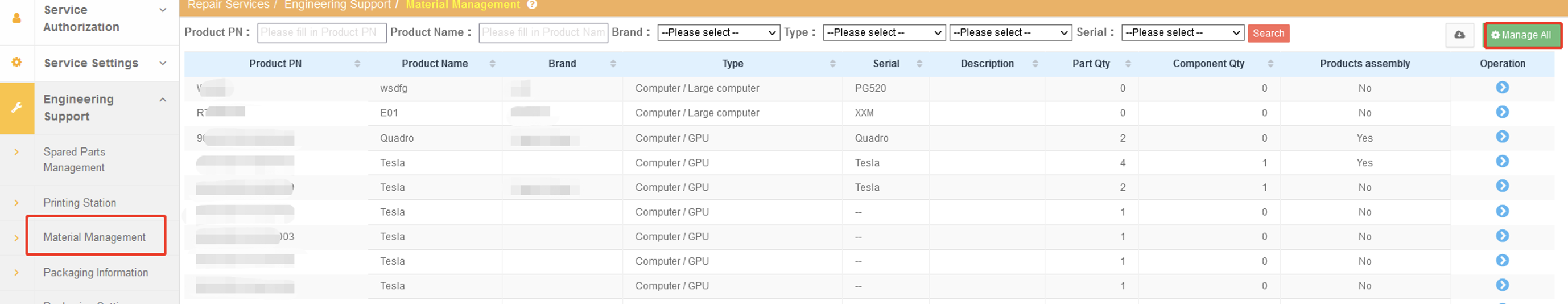Click the Service Settings gear icon in sidebar
Image resolution: width=1568 pixels, height=304 pixels.
(x=17, y=62)
